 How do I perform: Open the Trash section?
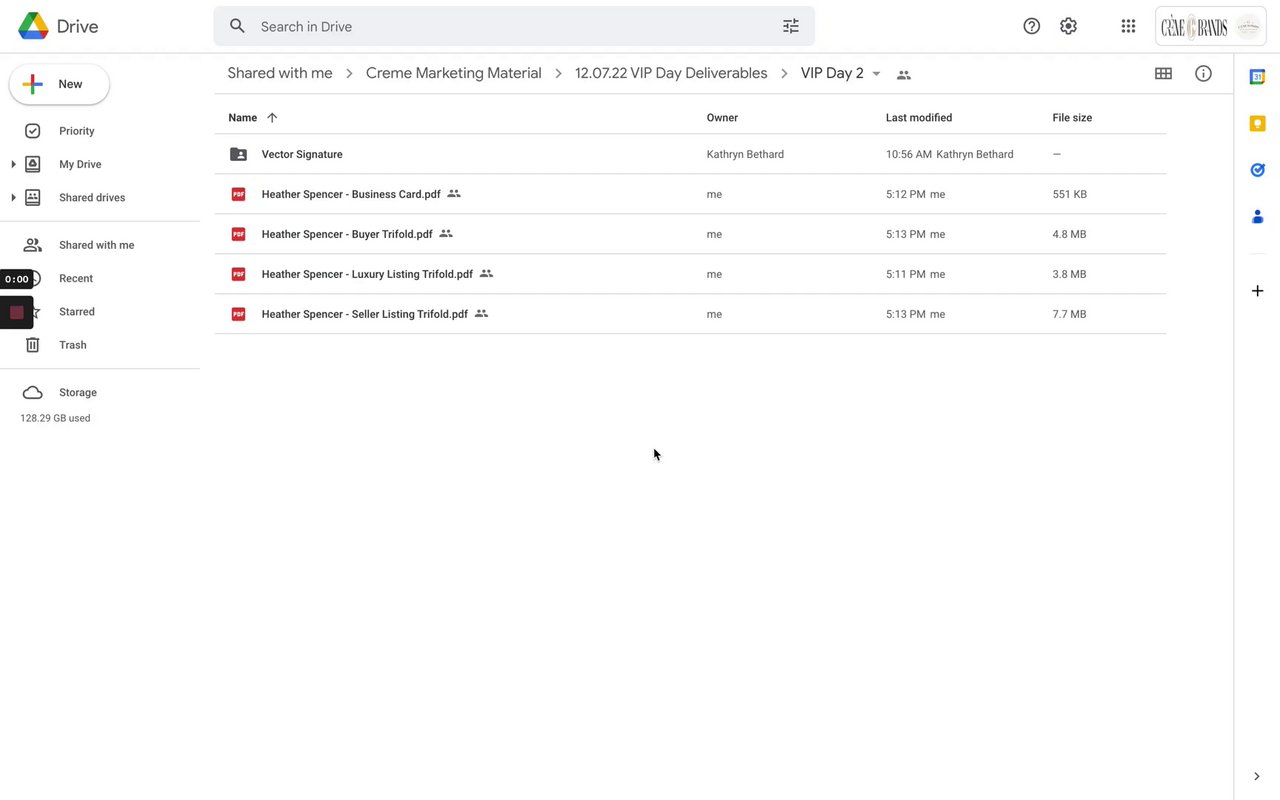pos(72,345)
